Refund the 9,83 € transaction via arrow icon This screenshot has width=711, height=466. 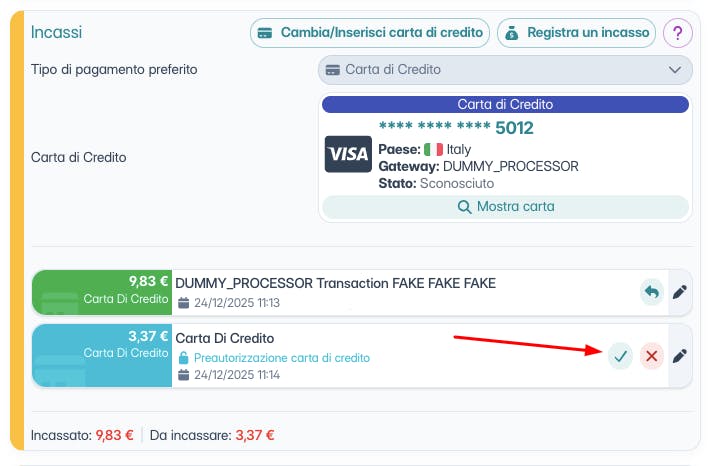pos(652,292)
